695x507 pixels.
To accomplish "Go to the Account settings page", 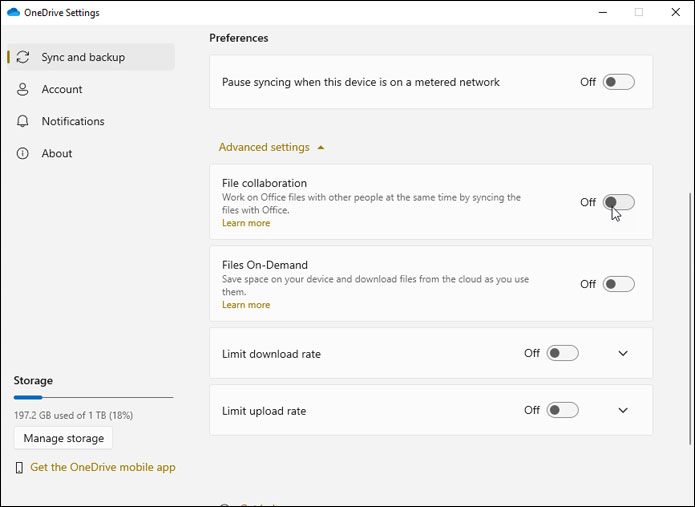I will tap(91, 89).
